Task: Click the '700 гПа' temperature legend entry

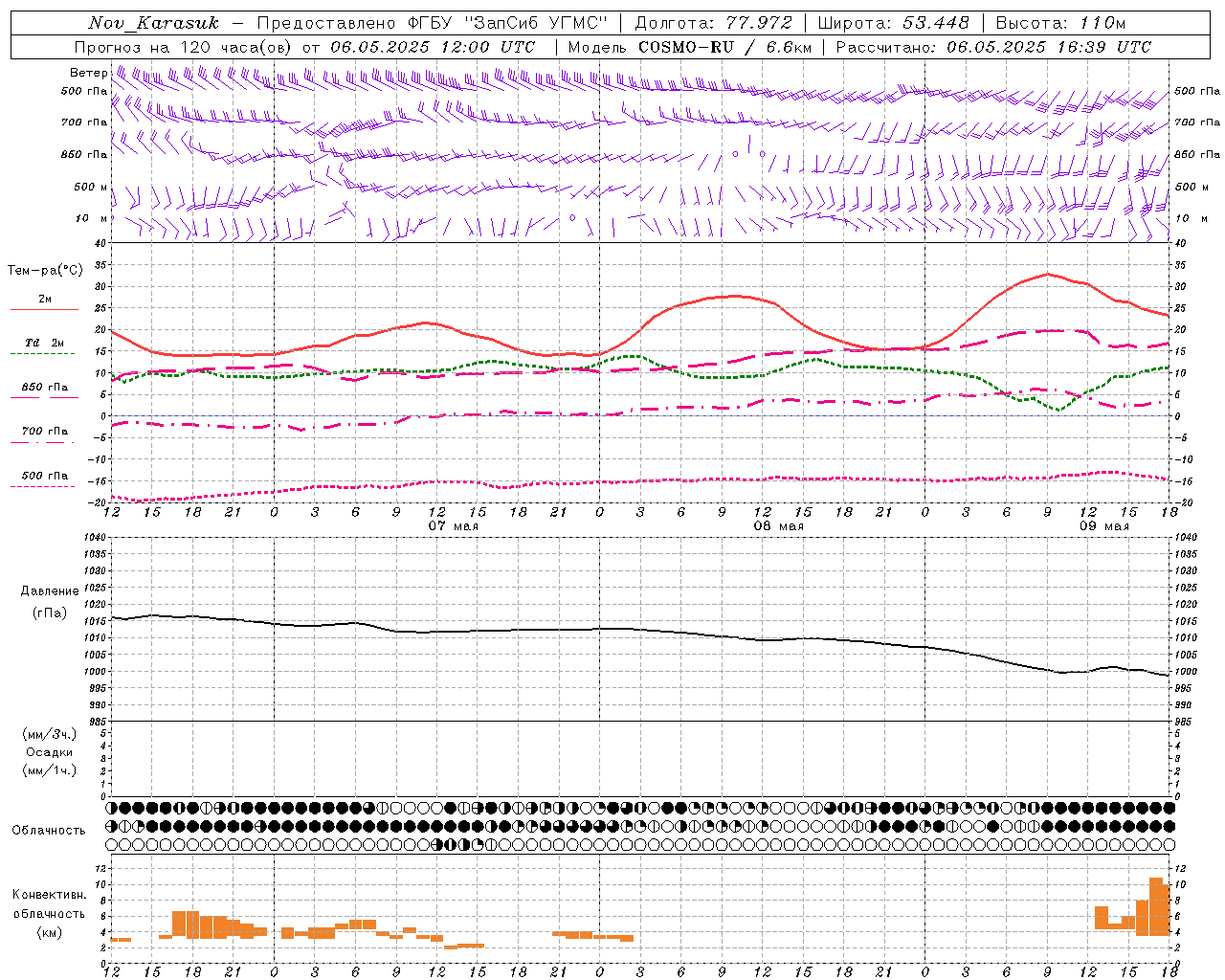Action: (x=44, y=435)
